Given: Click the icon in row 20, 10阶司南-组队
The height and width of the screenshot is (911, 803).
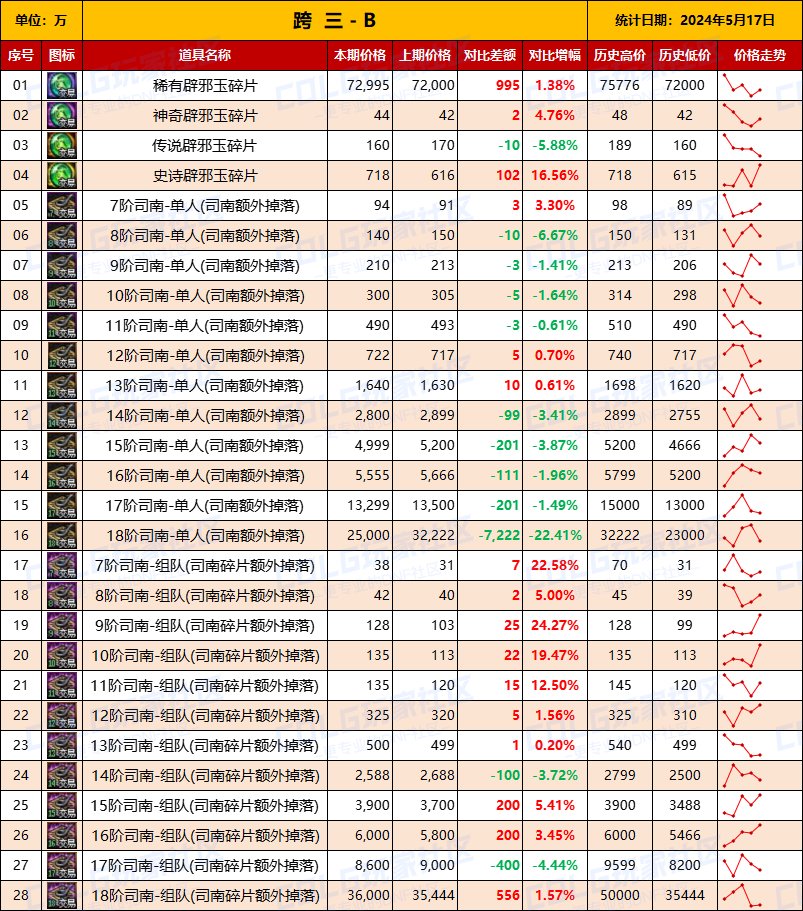Looking at the screenshot, I should coord(62,655).
